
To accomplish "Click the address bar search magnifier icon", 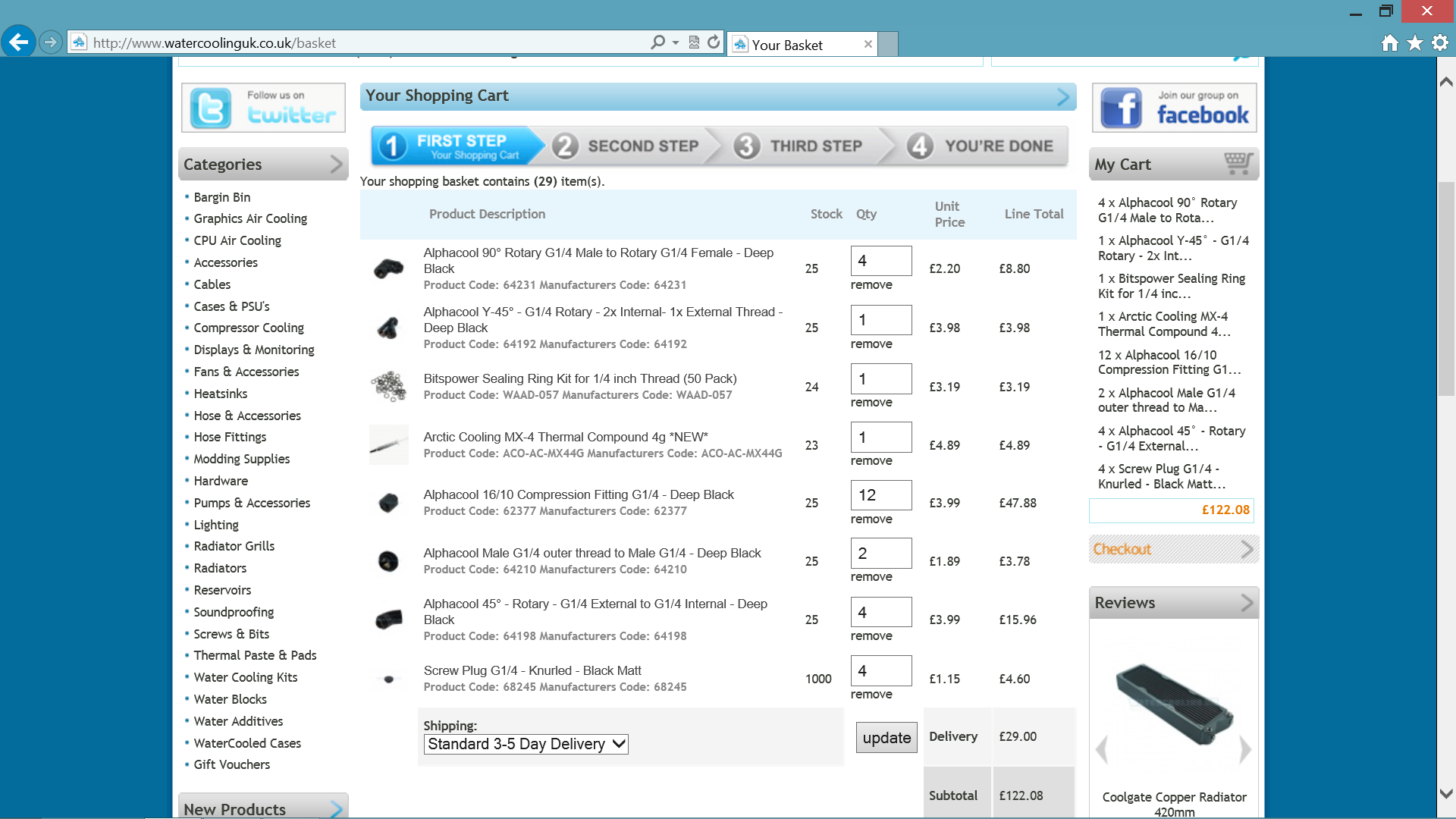I will tap(657, 42).
